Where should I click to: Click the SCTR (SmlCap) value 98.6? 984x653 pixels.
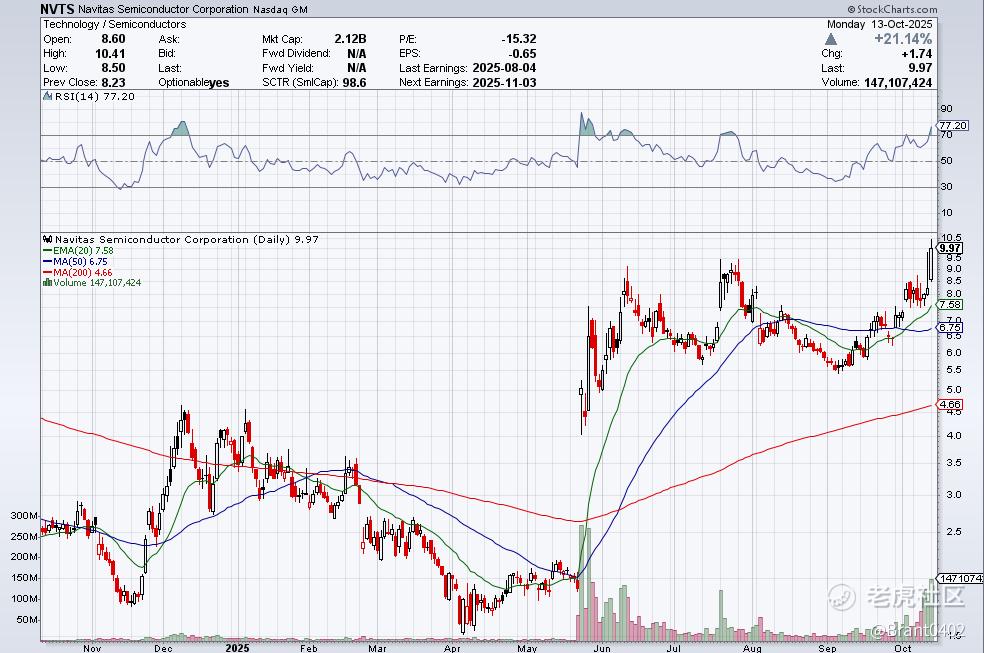click(x=355, y=82)
